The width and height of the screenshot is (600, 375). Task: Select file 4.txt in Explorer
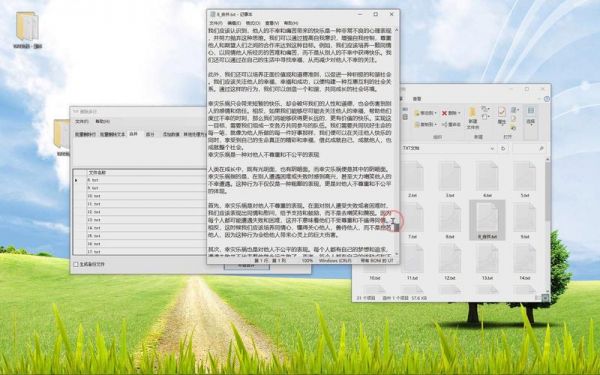[487, 180]
